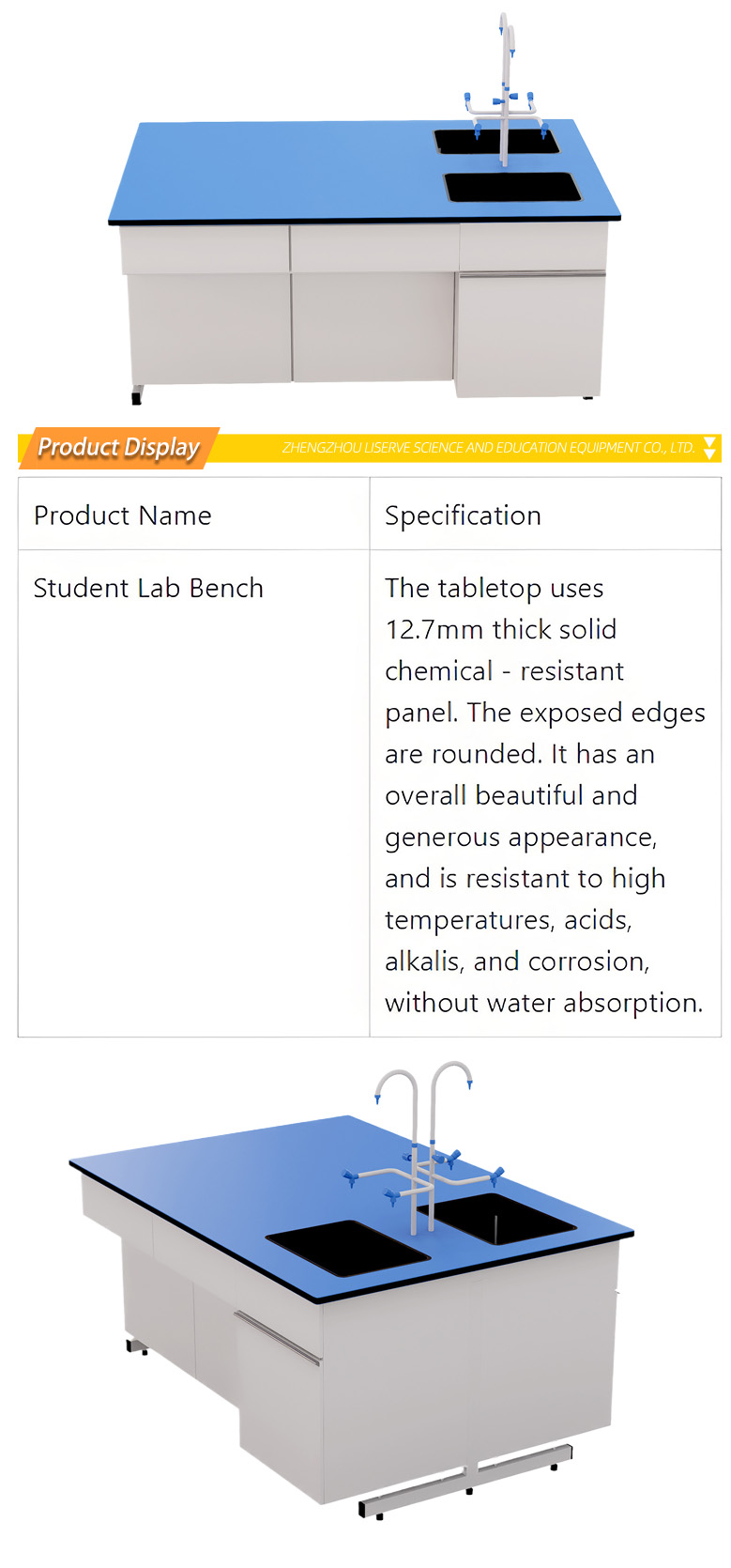Click the rear black sink in top image
This screenshot has height=1568, width=731.
click(495, 141)
